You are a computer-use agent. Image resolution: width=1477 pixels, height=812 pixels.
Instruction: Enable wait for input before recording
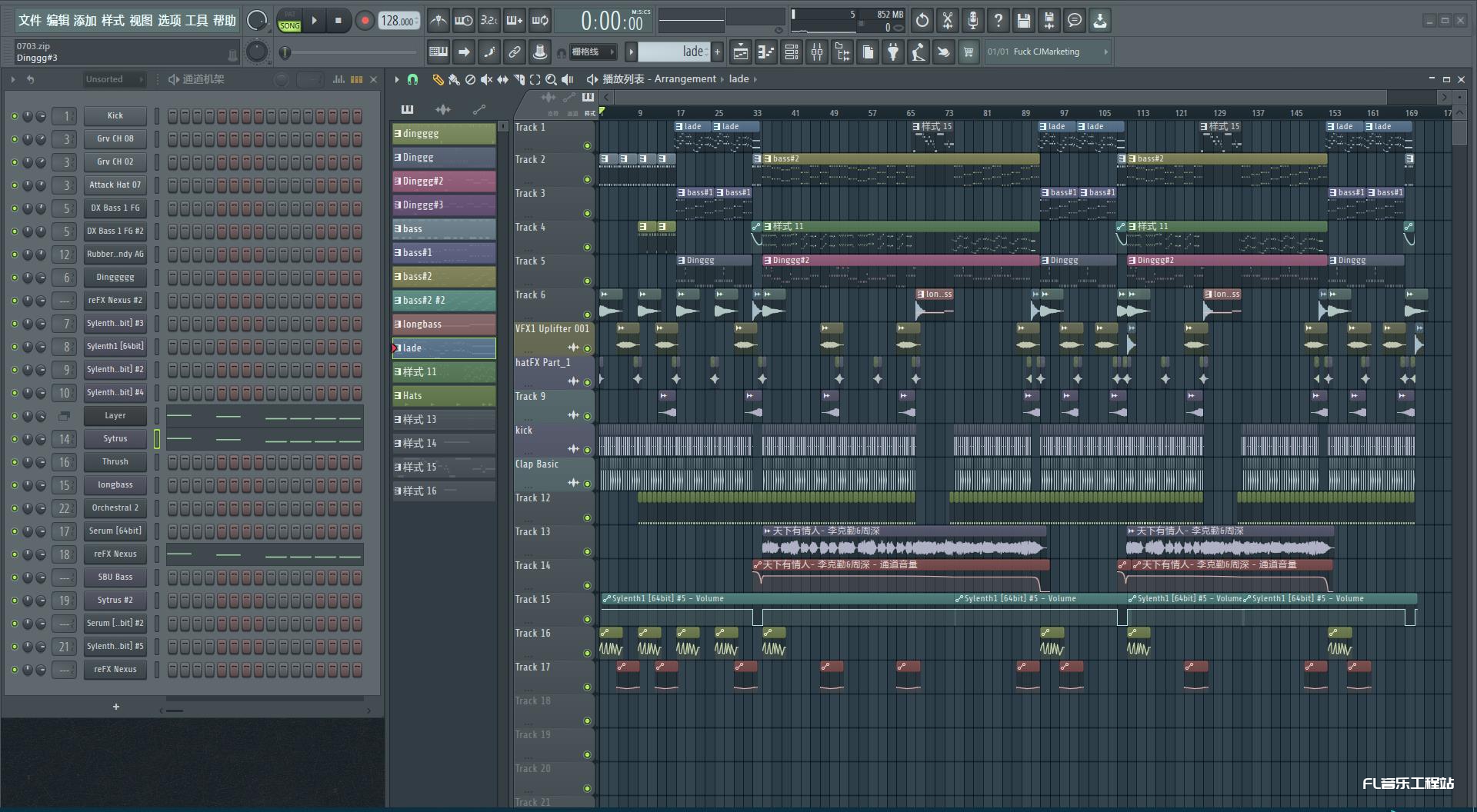[x=464, y=21]
